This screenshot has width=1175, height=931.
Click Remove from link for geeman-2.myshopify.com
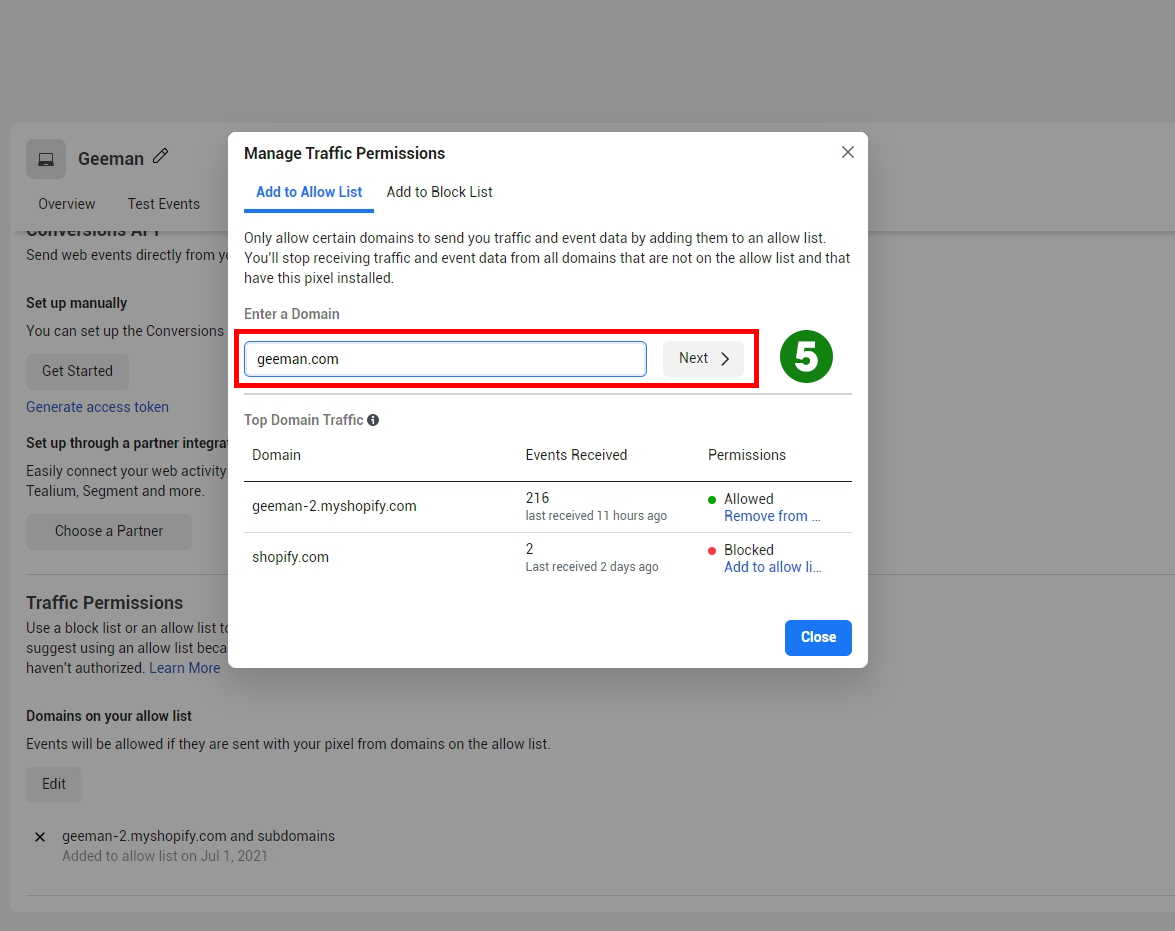click(x=772, y=516)
